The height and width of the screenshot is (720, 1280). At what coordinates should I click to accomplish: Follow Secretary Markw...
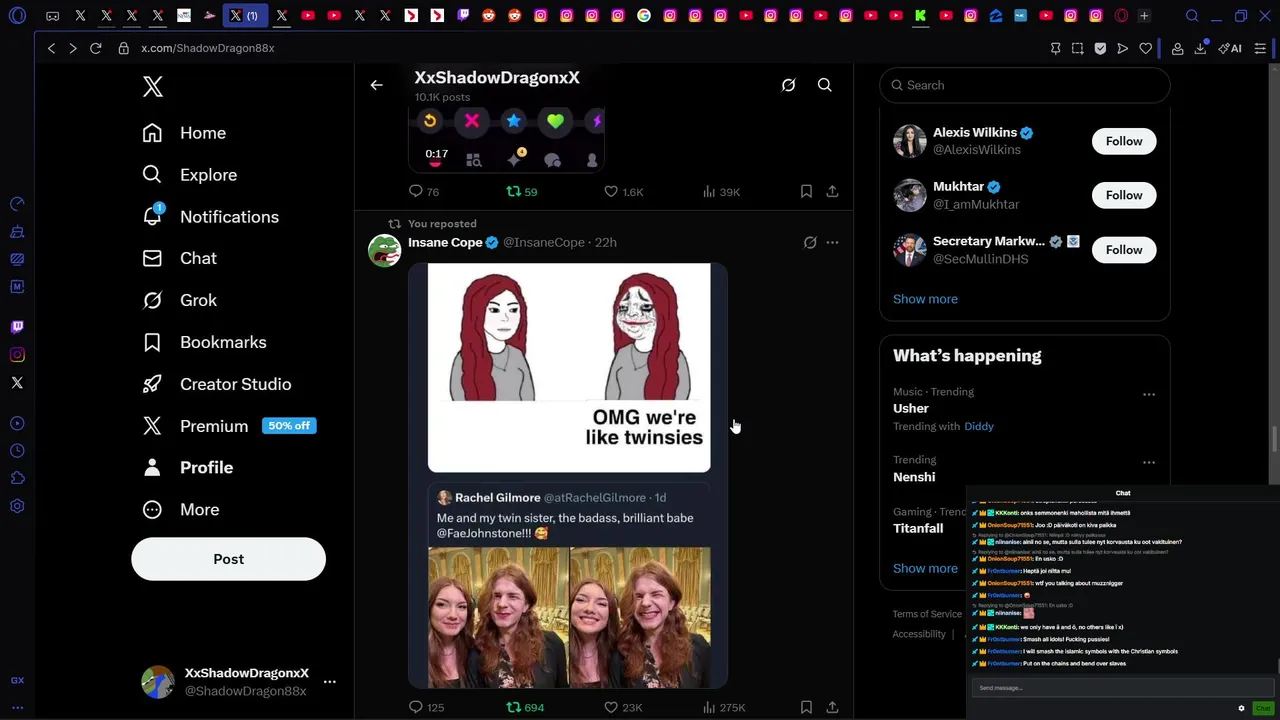pyautogui.click(x=1124, y=250)
